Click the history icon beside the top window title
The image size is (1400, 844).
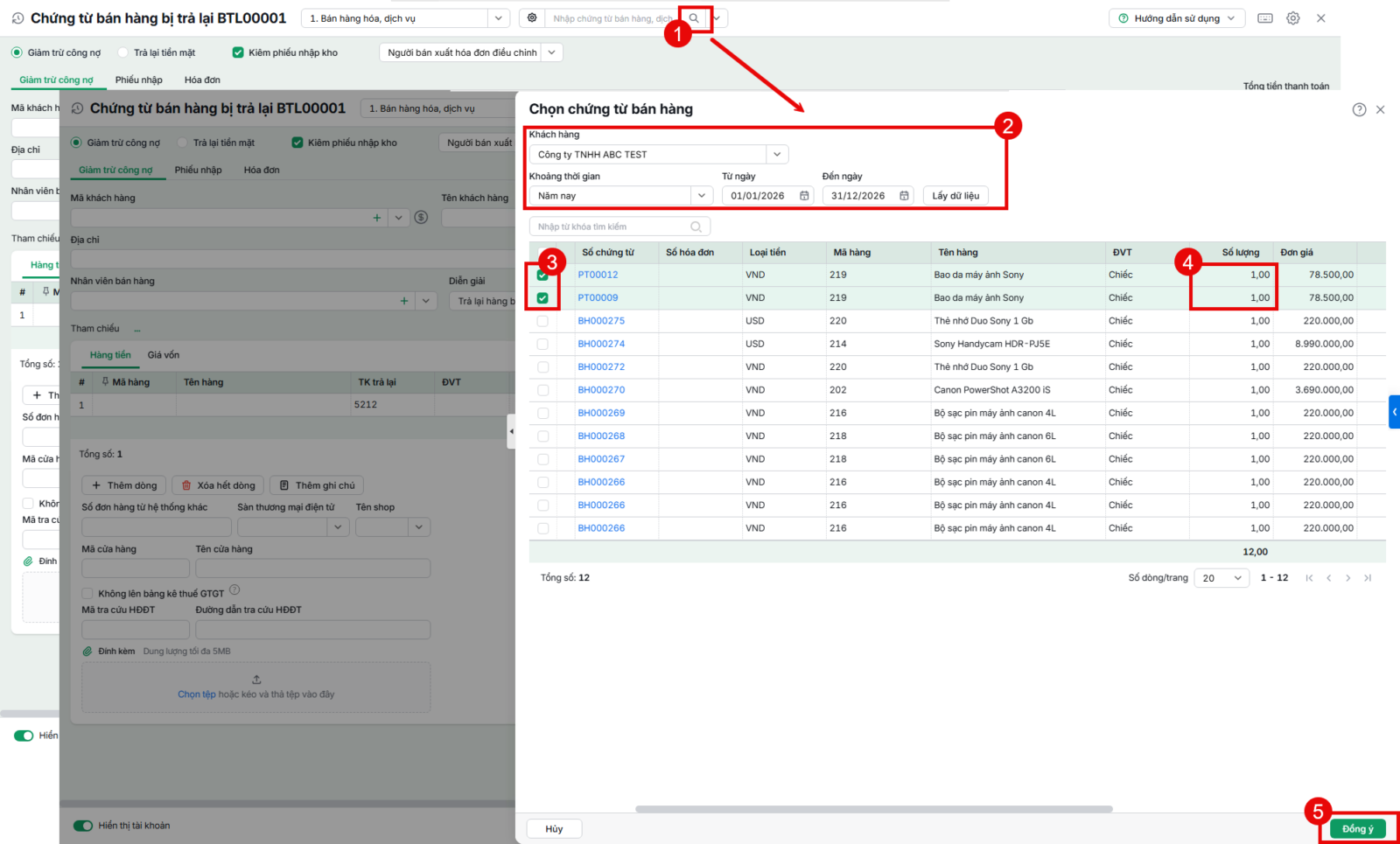pos(17,18)
